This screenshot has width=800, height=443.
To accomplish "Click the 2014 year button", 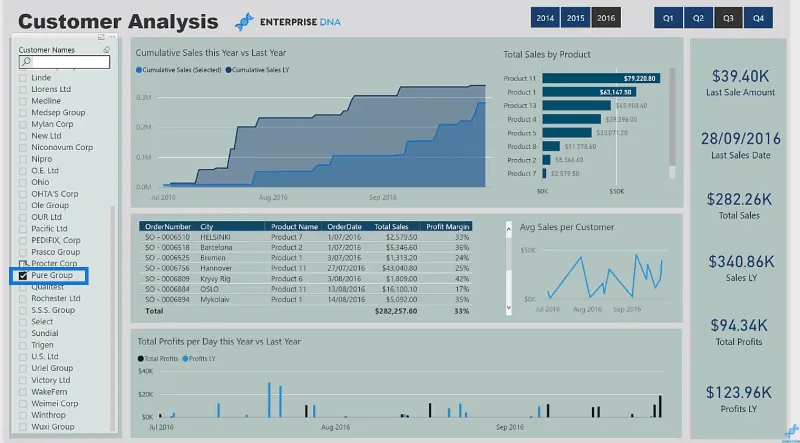I will (545, 18).
